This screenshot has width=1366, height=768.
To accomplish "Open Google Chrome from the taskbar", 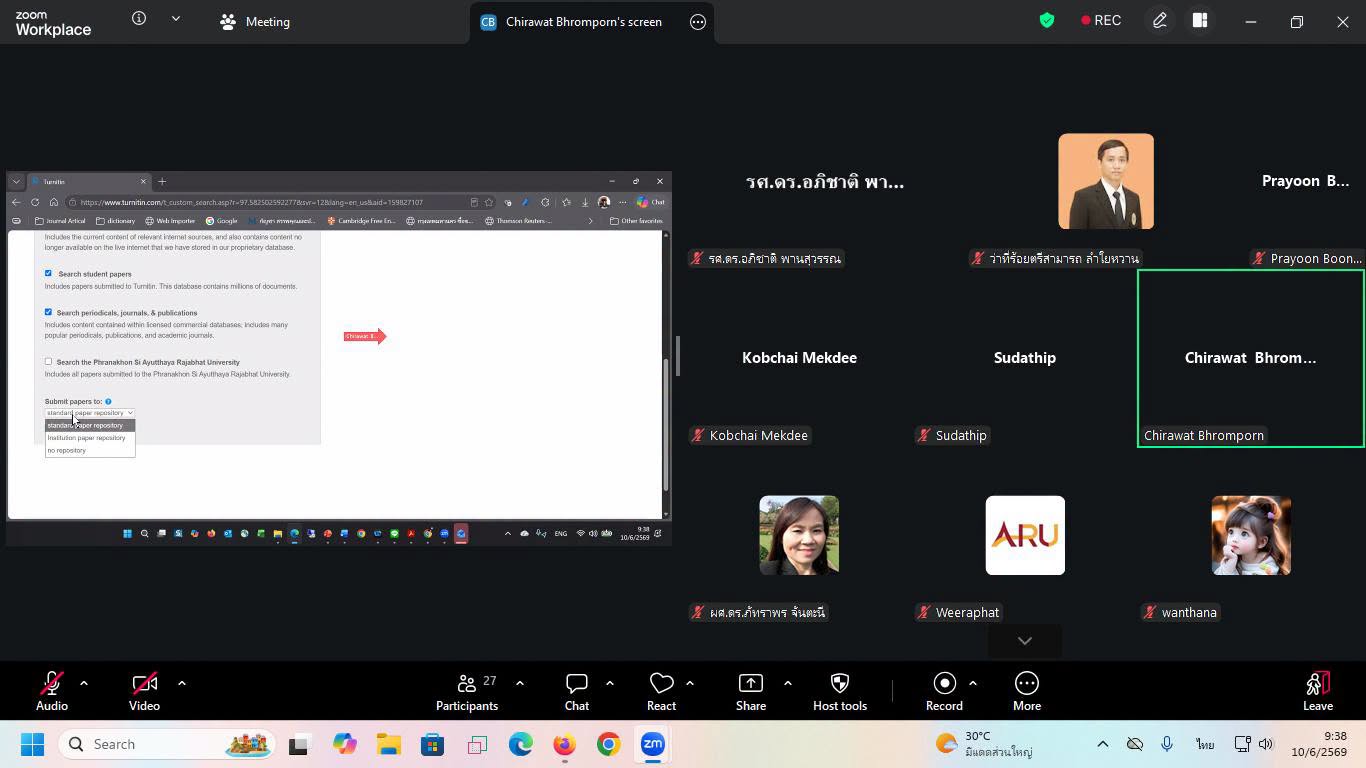I will coord(609,744).
